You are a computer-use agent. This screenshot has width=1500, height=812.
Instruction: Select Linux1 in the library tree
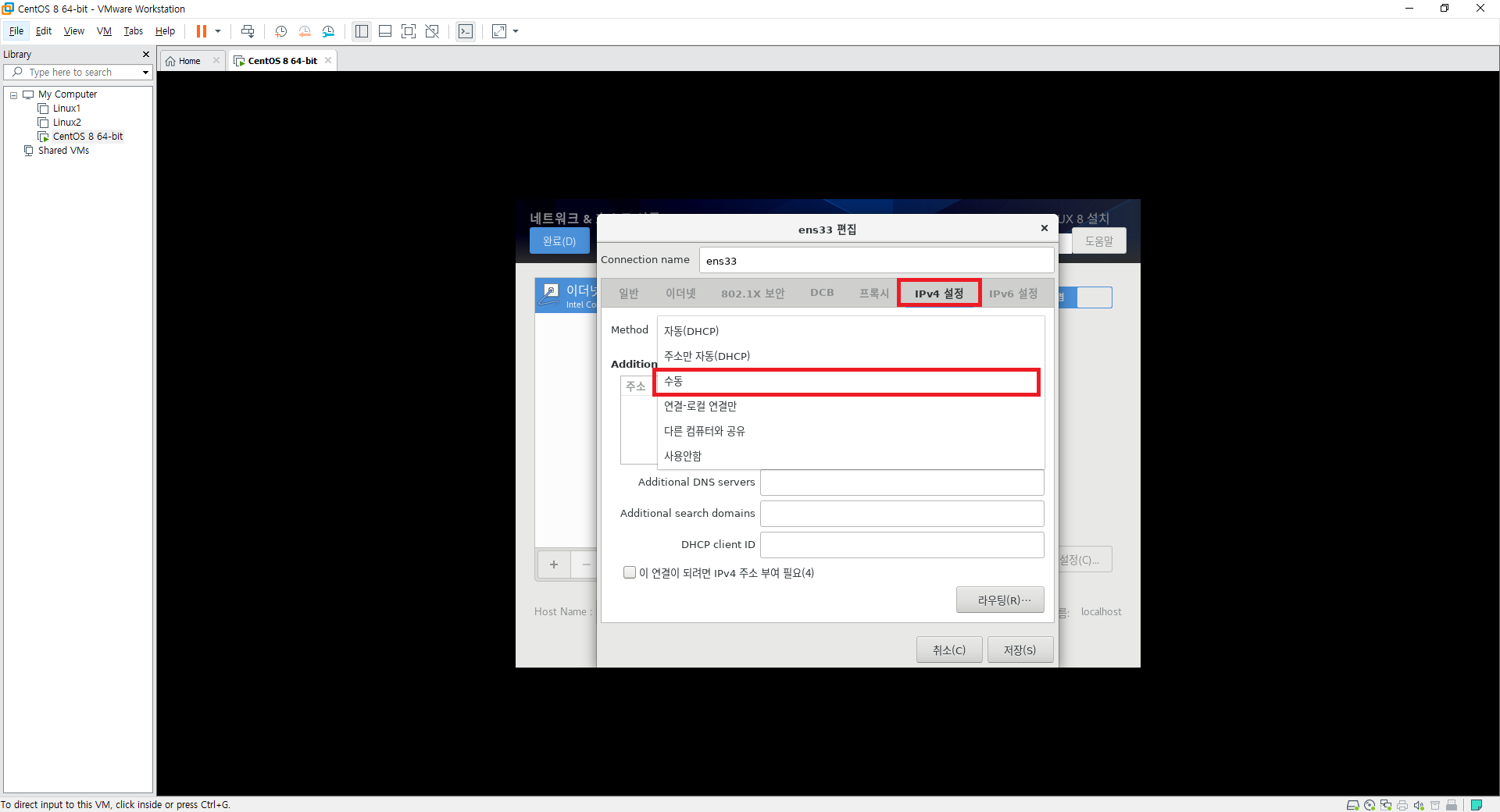tap(66, 109)
